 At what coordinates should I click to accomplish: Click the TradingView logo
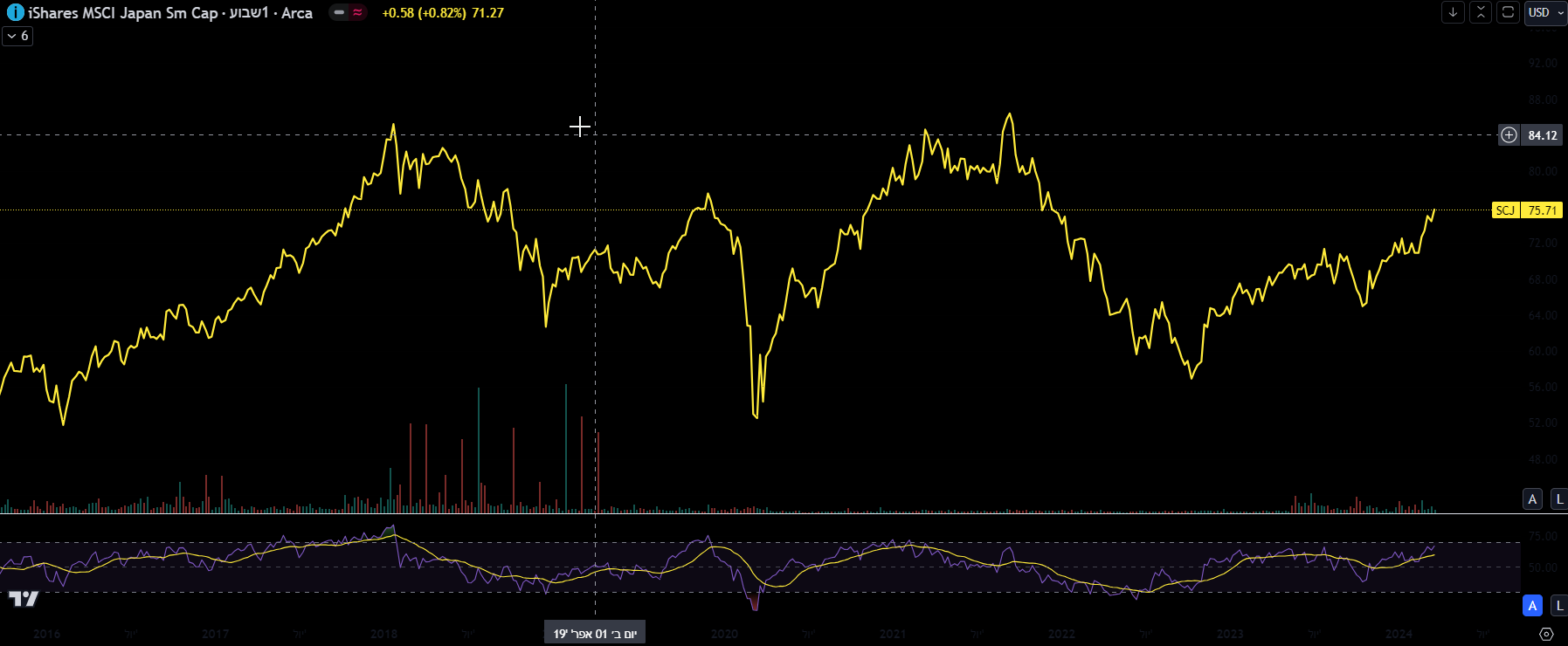pyautogui.click(x=24, y=598)
